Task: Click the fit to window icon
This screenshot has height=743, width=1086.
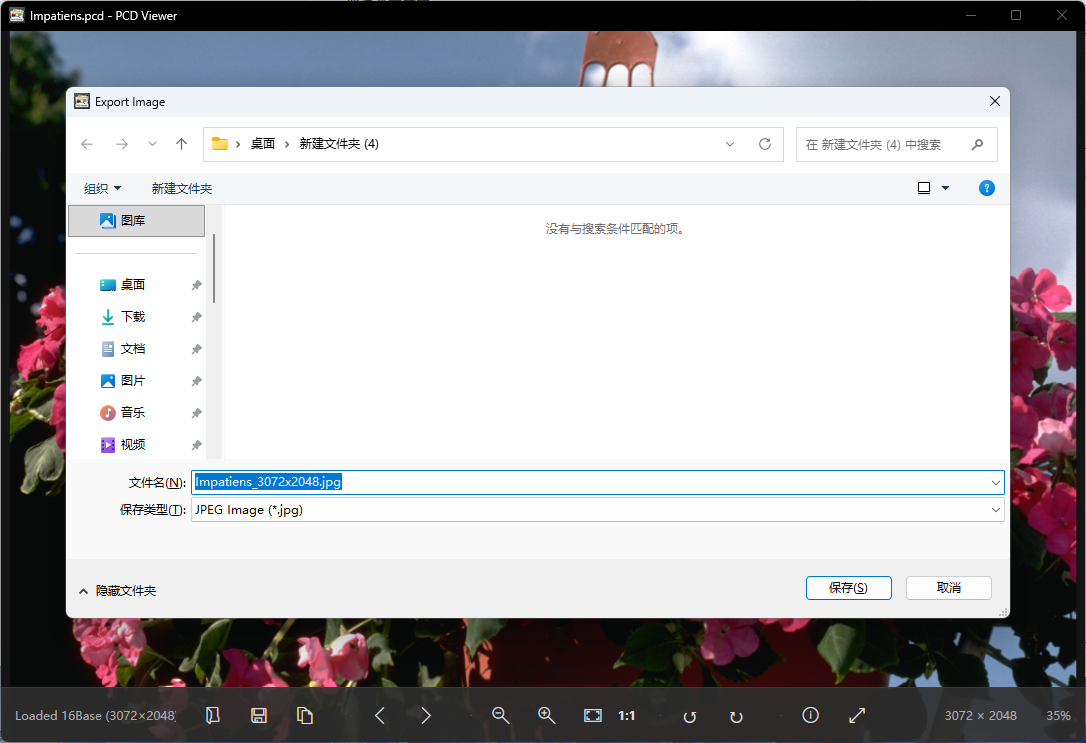Action: pyautogui.click(x=593, y=715)
